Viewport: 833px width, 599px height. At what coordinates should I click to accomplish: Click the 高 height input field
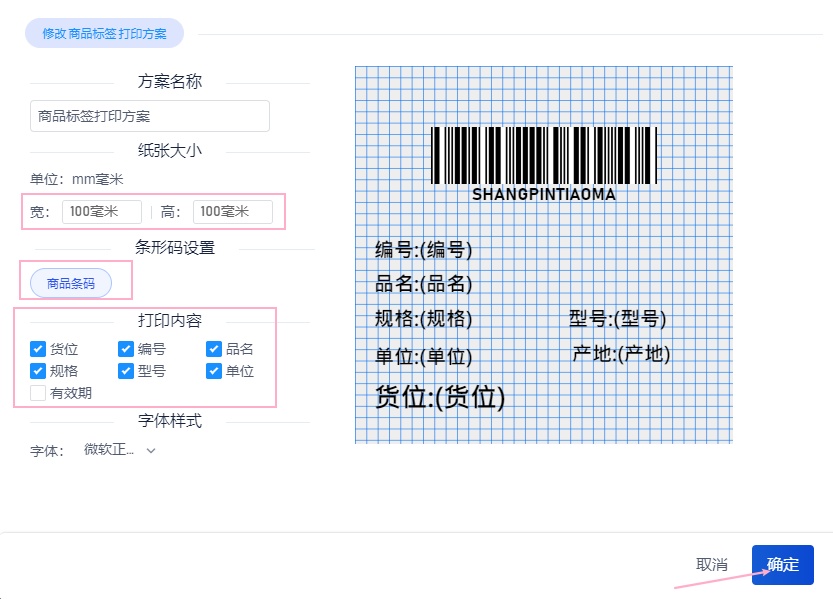pos(233,211)
